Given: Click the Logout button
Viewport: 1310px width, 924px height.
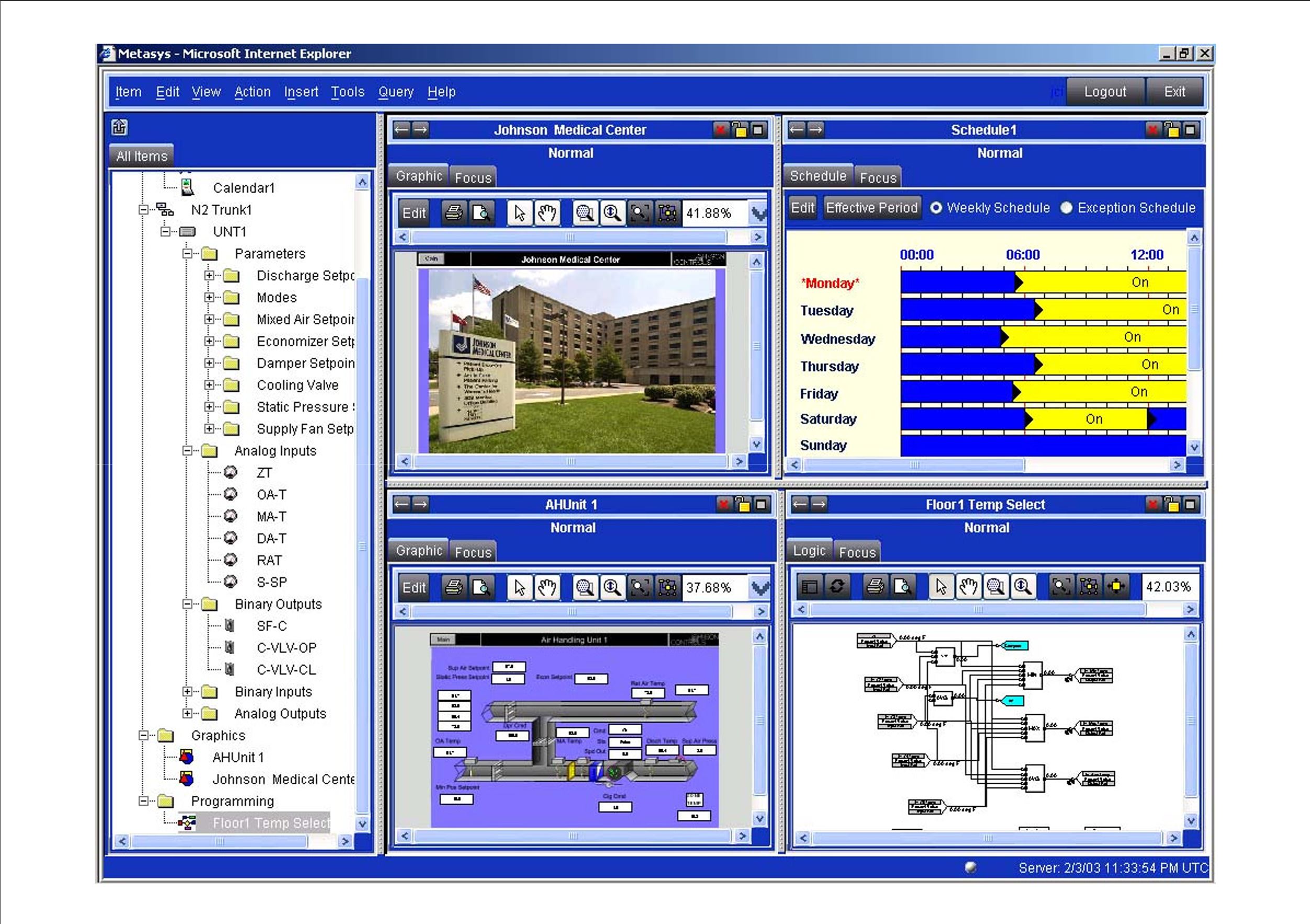Looking at the screenshot, I should (x=1105, y=92).
